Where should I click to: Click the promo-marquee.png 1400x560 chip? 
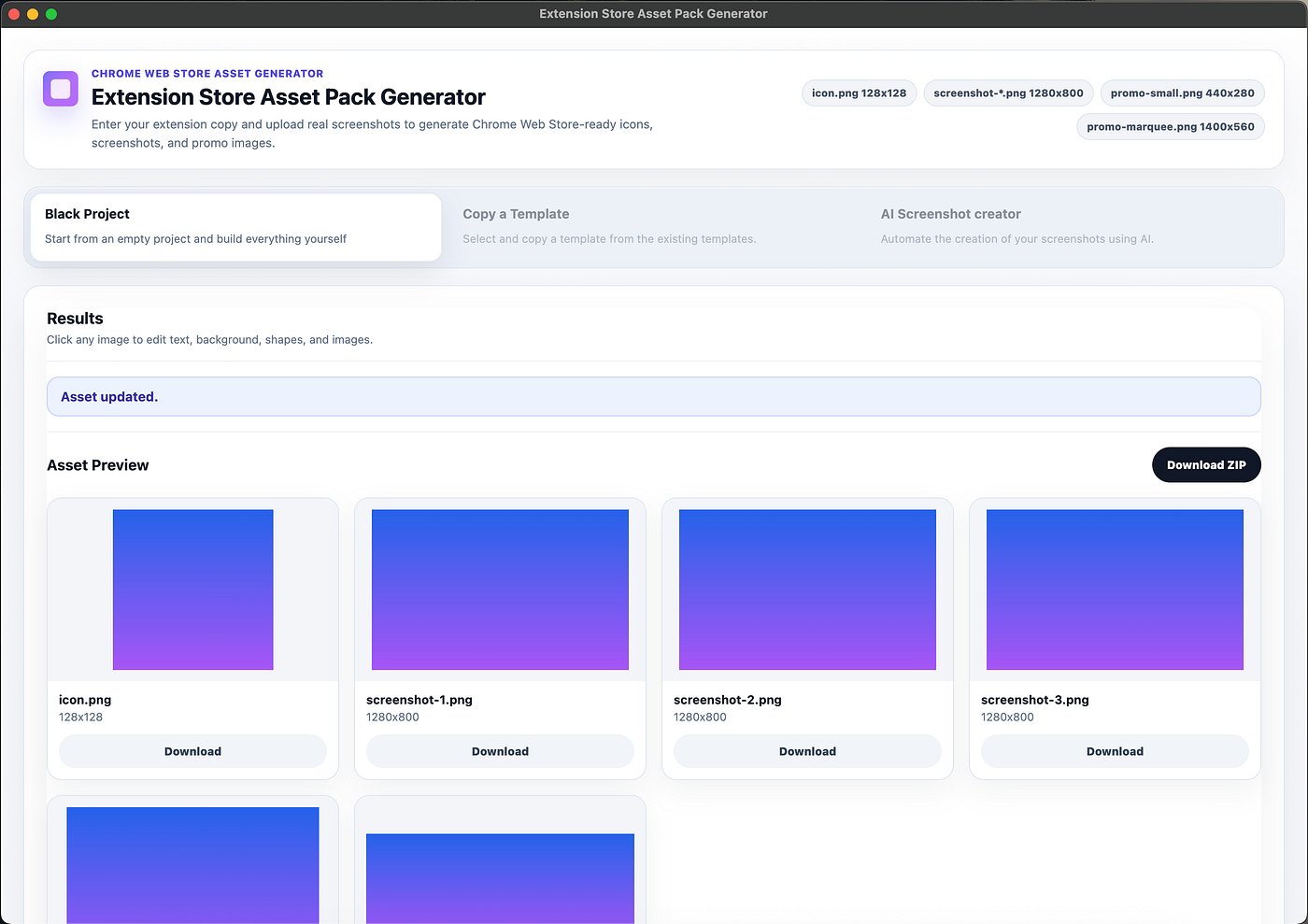pos(1170,127)
